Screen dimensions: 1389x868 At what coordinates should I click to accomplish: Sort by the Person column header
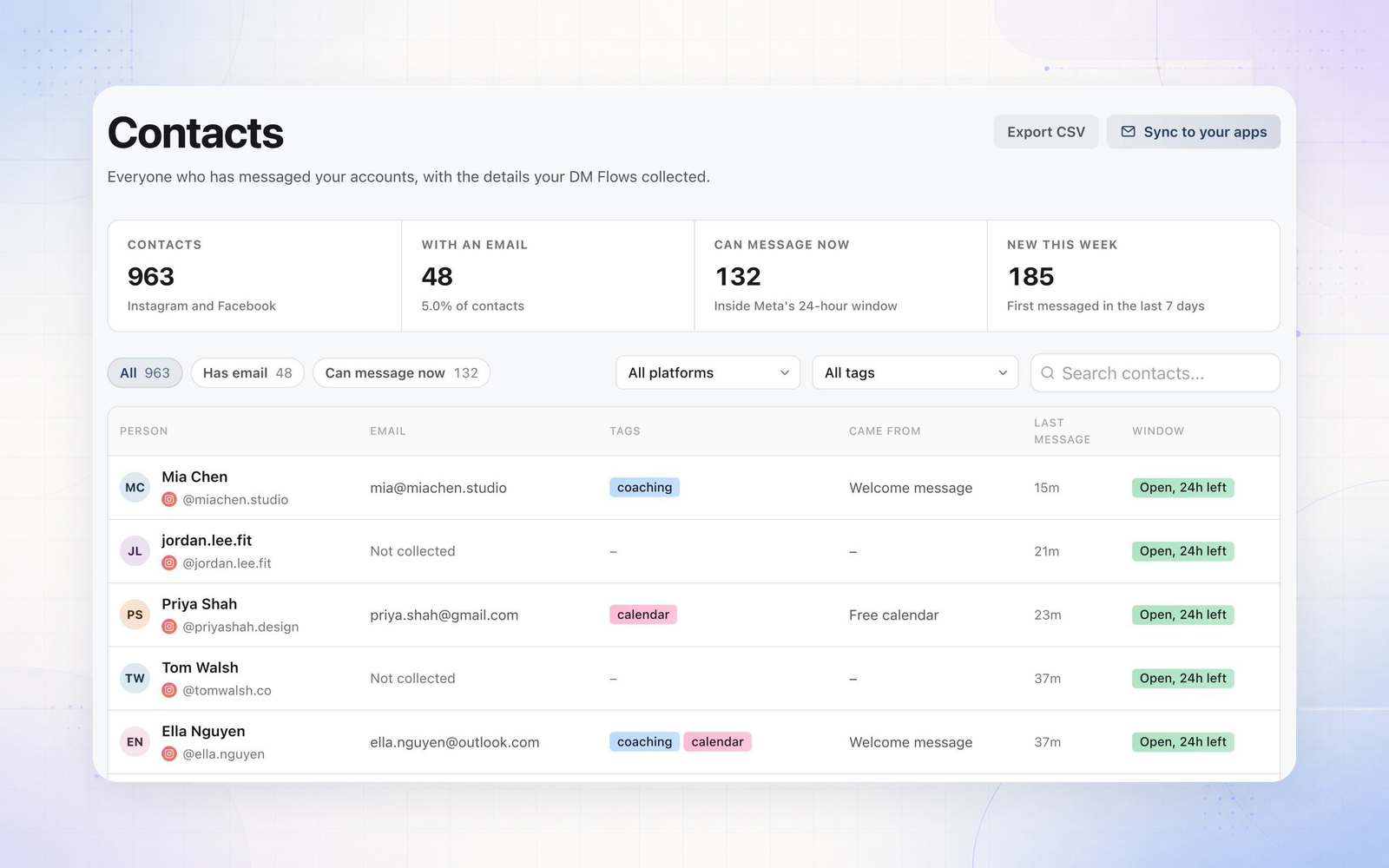(144, 431)
